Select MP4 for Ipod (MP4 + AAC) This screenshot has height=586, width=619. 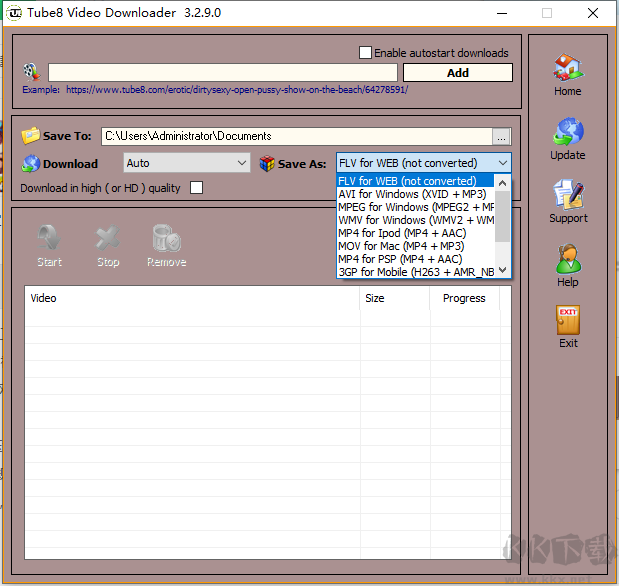point(415,233)
